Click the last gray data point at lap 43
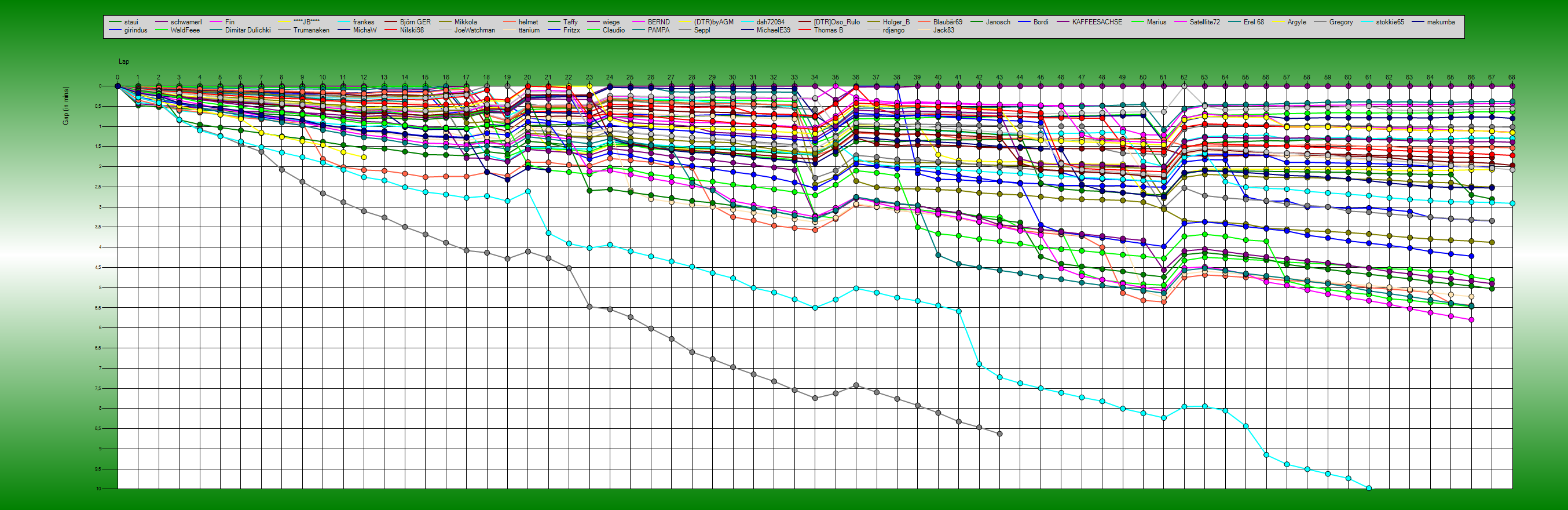The image size is (1568, 510). [x=999, y=434]
